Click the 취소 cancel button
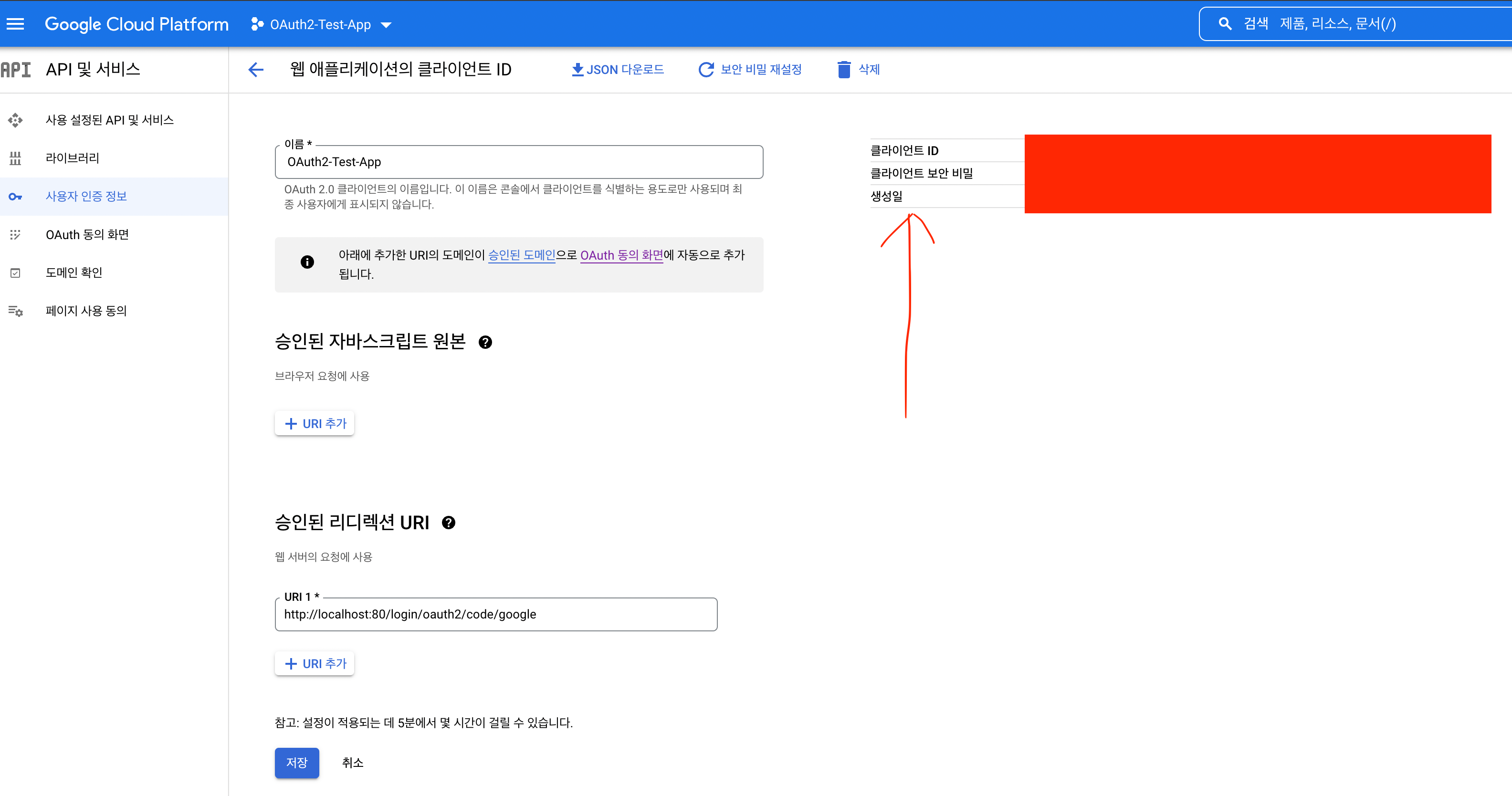The width and height of the screenshot is (1512, 796). [353, 763]
